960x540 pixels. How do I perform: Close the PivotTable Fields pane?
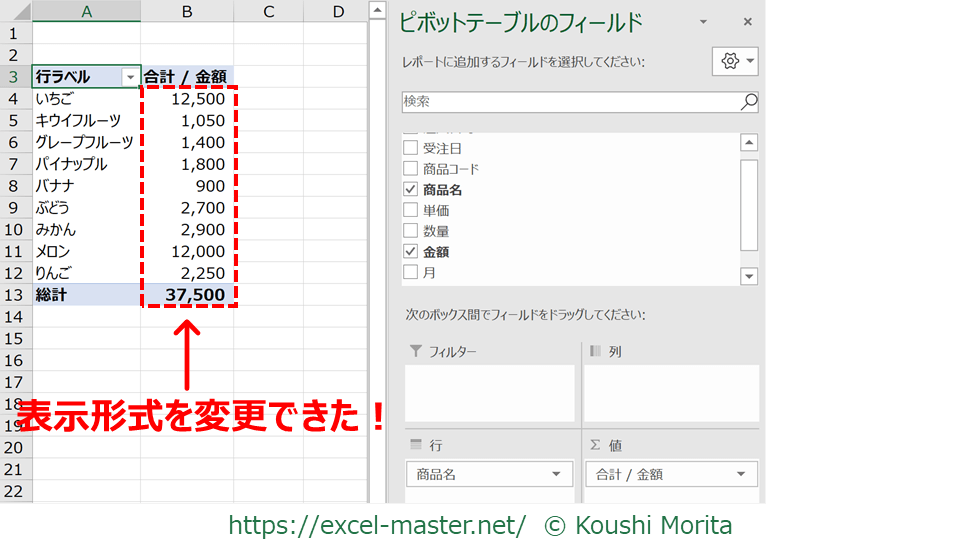(x=747, y=22)
